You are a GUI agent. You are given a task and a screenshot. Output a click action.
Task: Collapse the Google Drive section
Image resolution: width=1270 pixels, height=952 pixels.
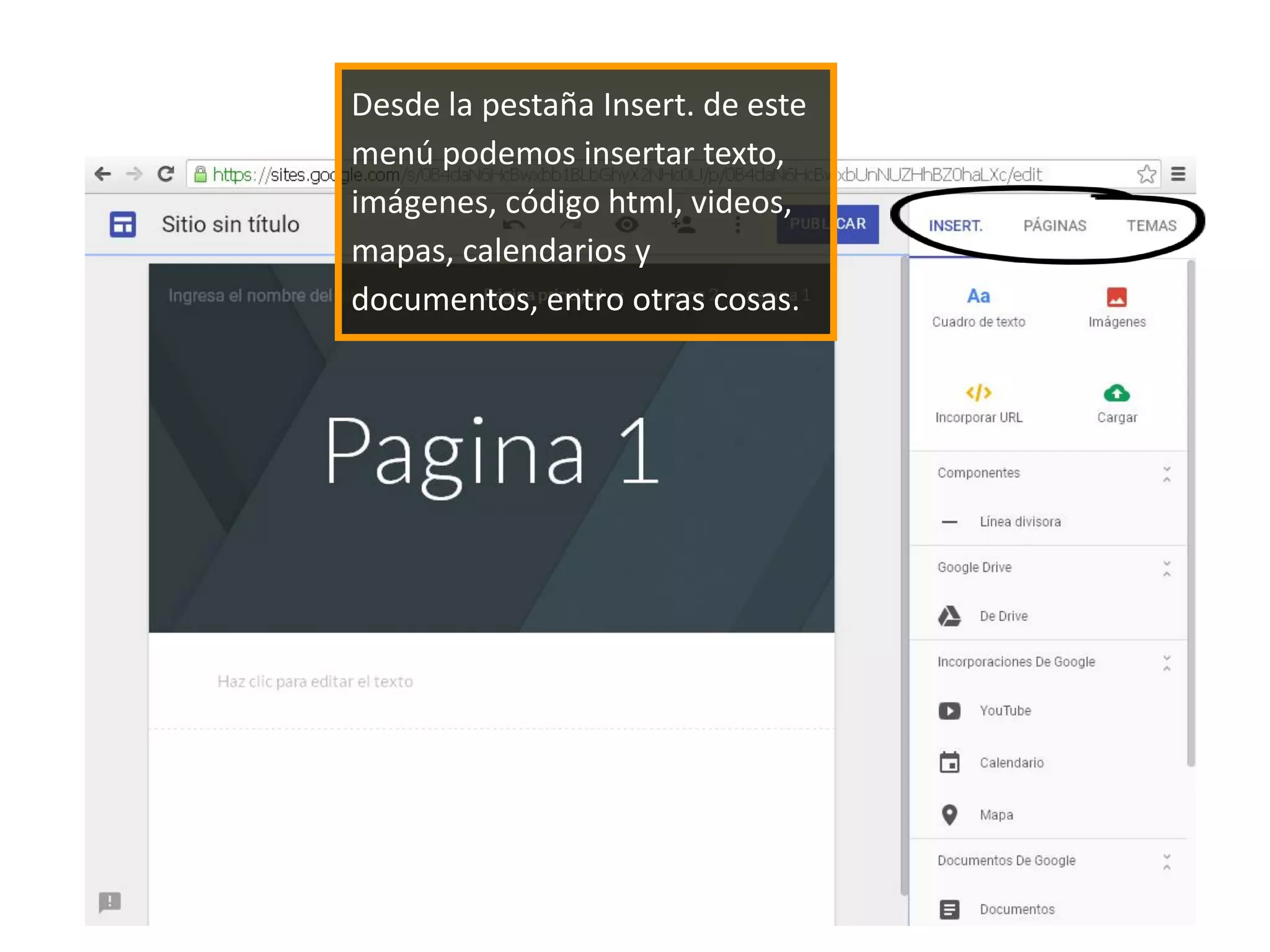(x=1166, y=568)
